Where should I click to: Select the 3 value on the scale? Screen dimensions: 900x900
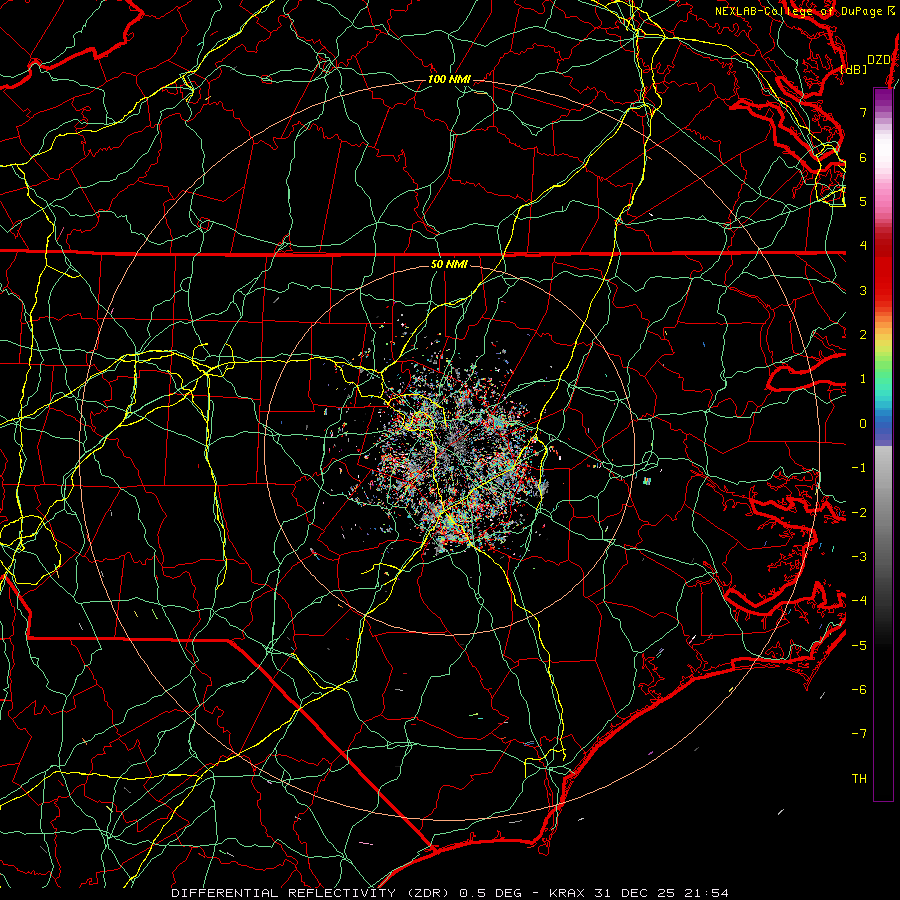coord(863,290)
